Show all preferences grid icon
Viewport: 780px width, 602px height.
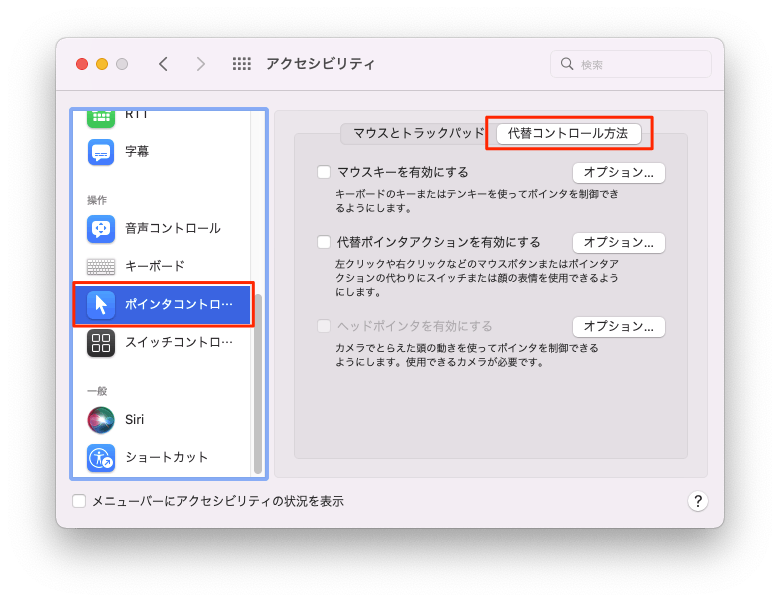tap(242, 64)
